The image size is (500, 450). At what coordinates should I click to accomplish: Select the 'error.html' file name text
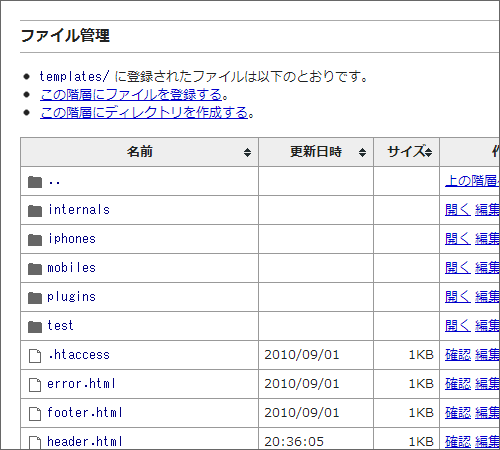coord(81,384)
